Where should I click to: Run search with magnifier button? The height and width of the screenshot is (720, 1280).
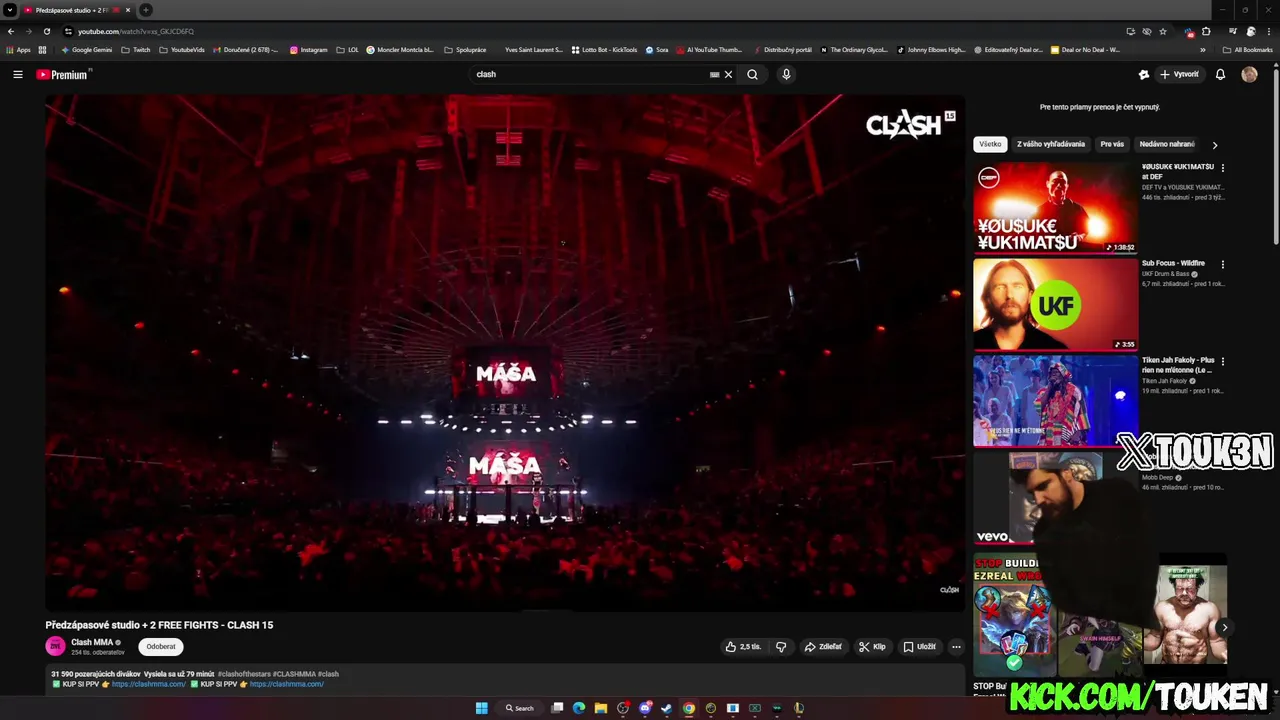pos(752,74)
